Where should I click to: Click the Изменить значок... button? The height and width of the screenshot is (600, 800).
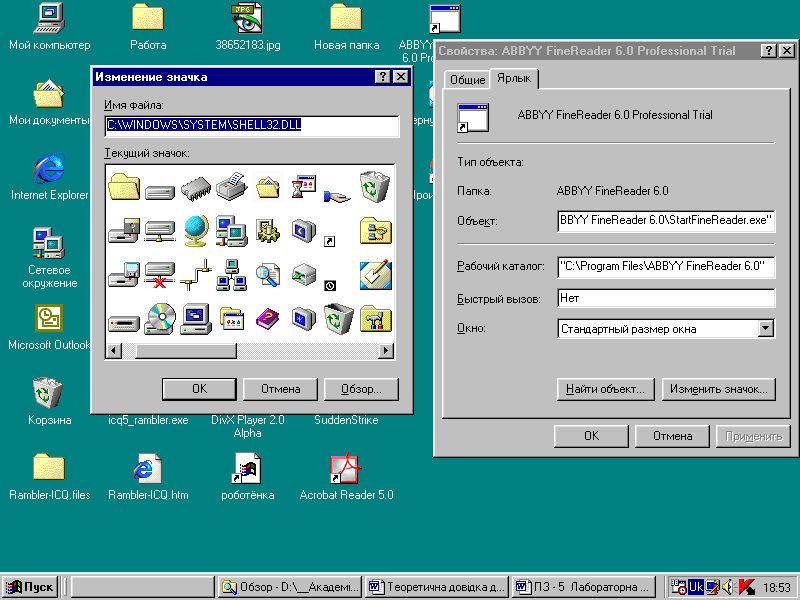(x=718, y=389)
